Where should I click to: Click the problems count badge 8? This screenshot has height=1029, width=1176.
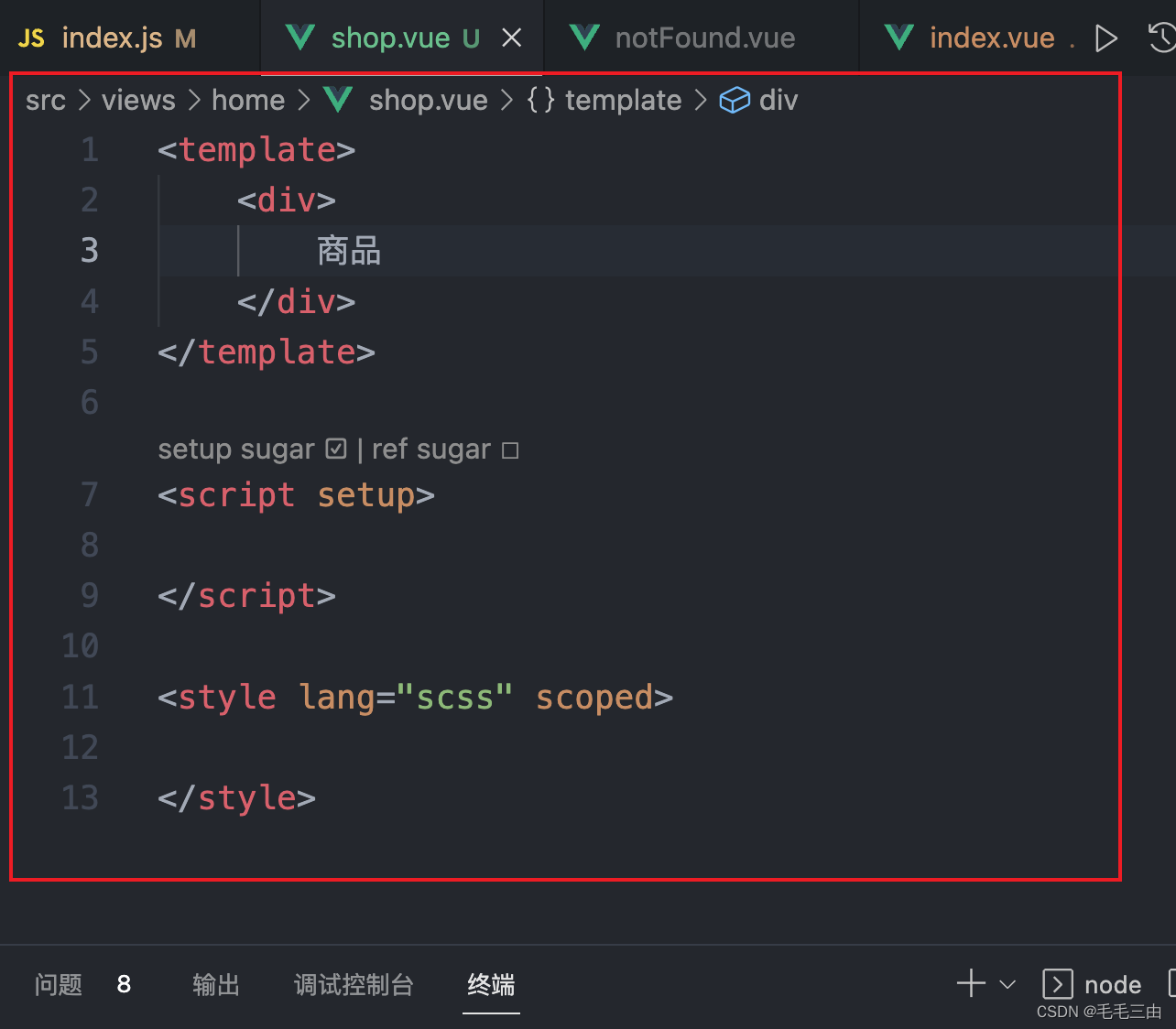tap(124, 984)
